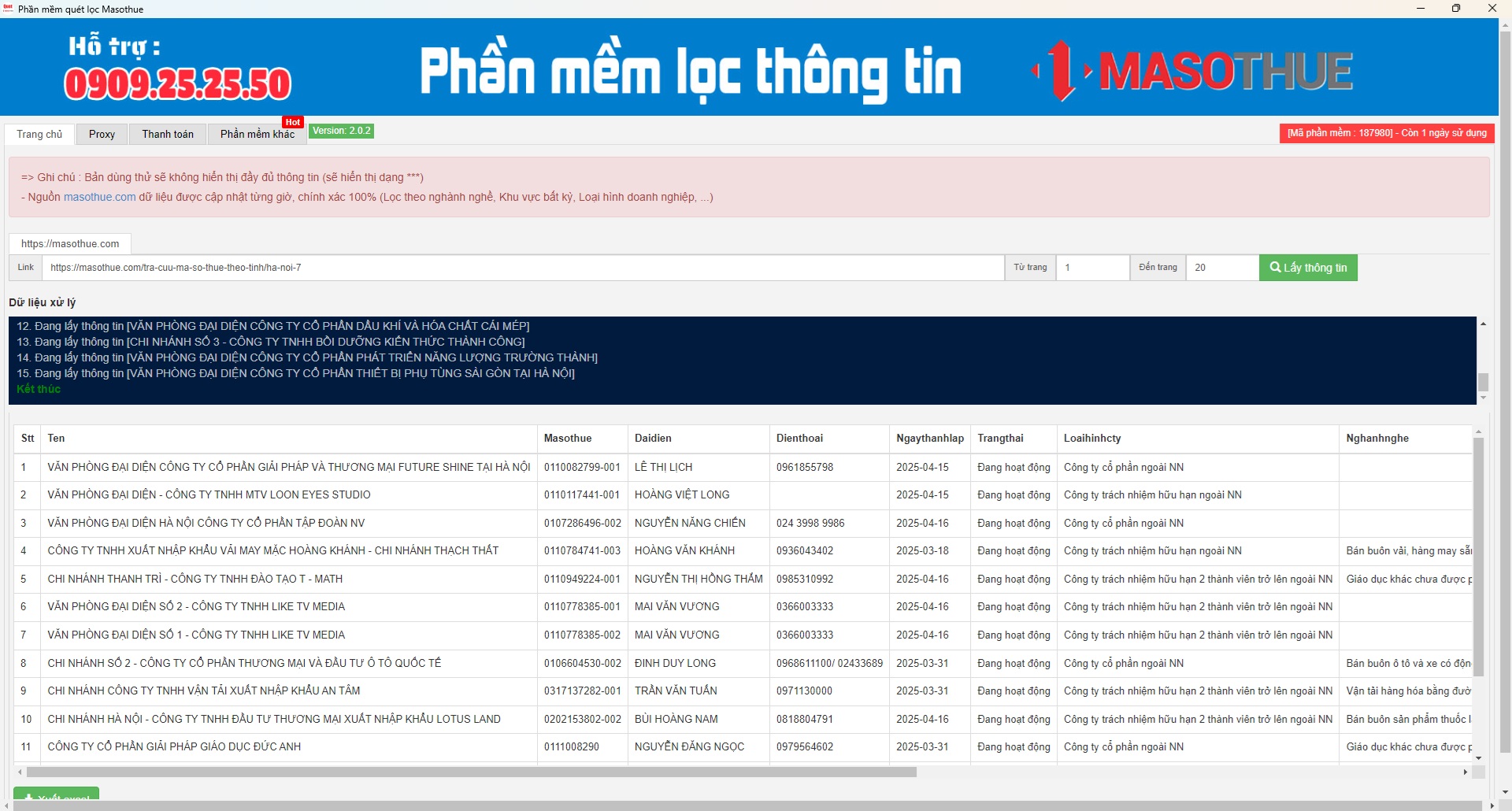The height and width of the screenshot is (811, 1512).
Task: Select the Kết thúc log line
Action: [x=39, y=389]
